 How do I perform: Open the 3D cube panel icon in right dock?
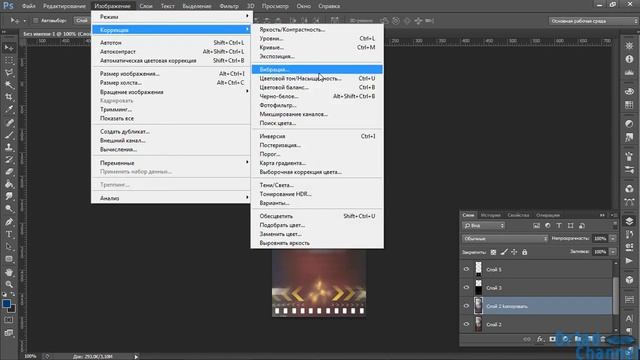pos(629,280)
